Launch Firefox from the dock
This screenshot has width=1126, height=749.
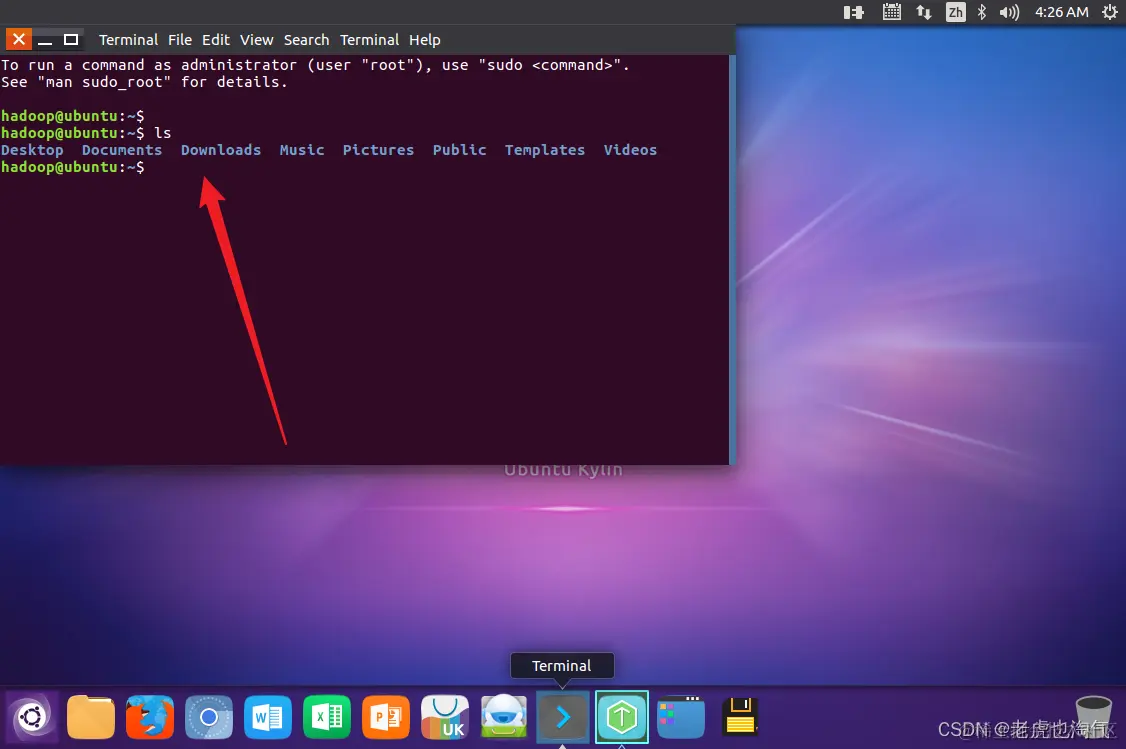[149, 717]
